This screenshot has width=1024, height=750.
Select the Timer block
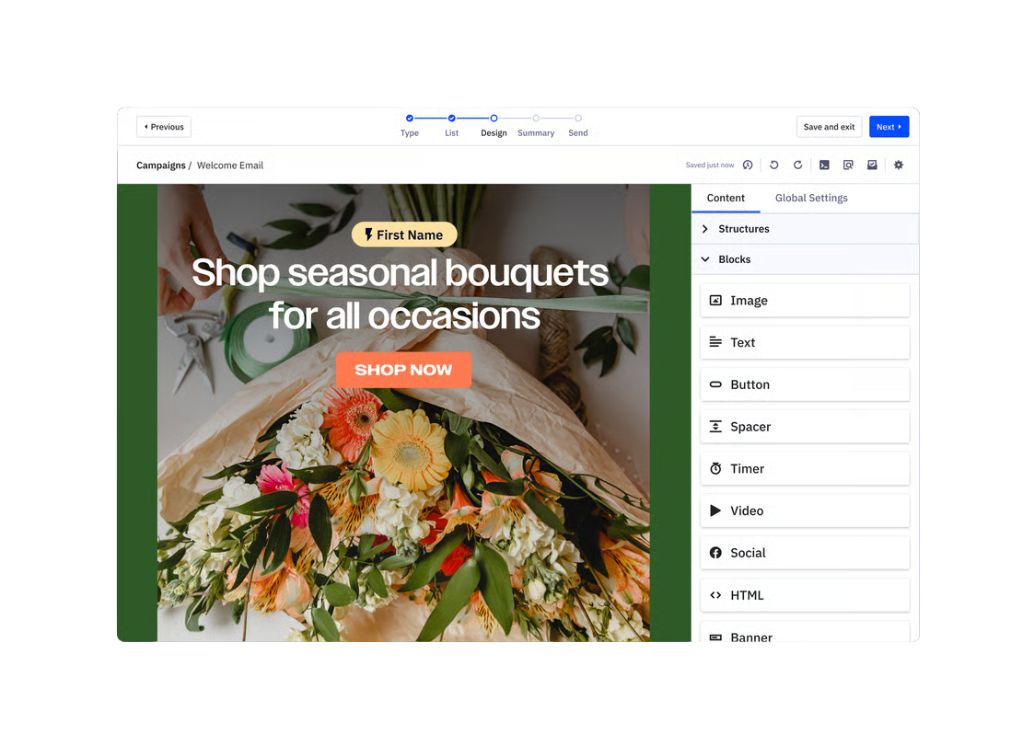click(804, 469)
